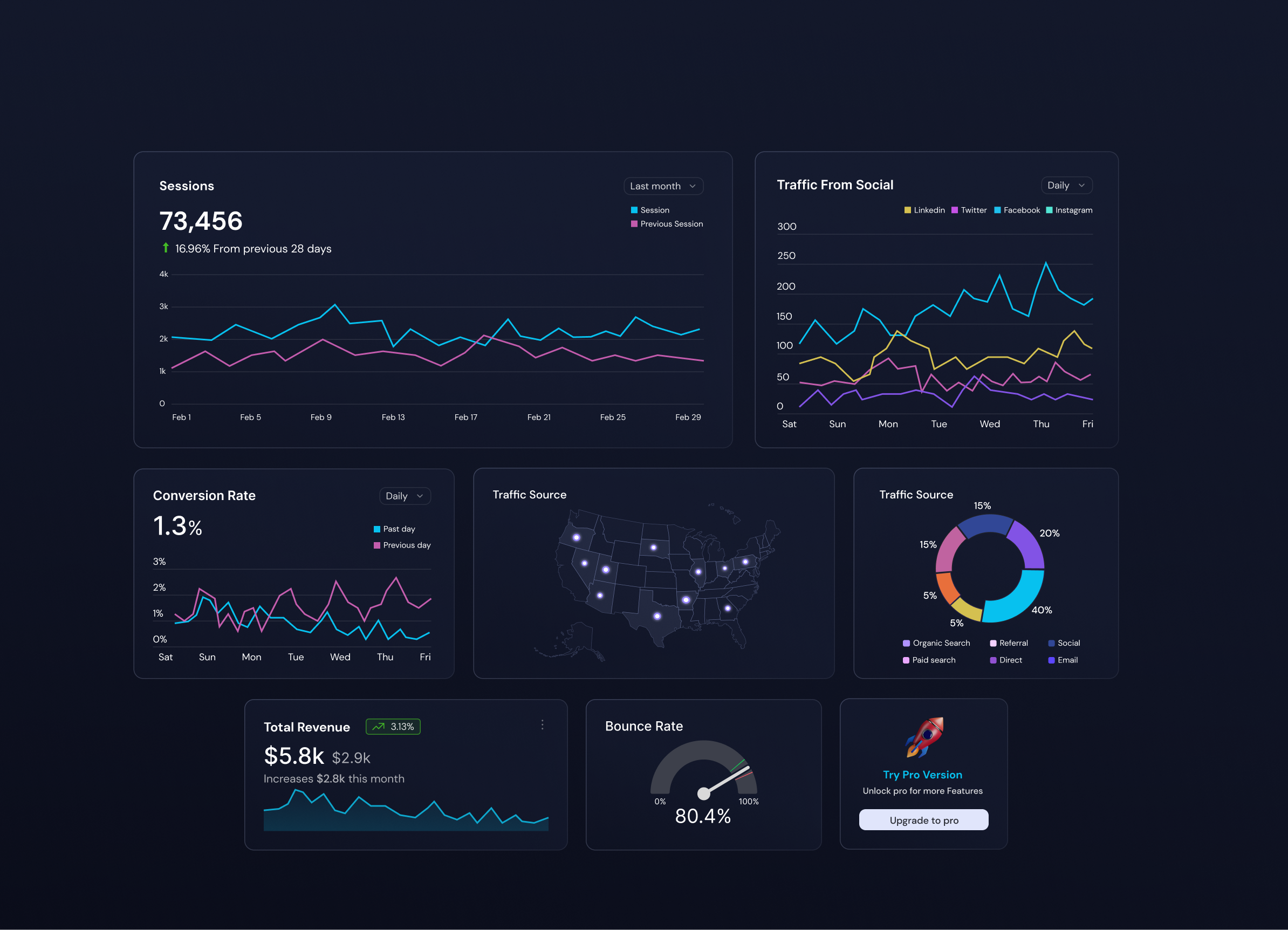Click the Feb 13 axis label

click(x=393, y=417)
